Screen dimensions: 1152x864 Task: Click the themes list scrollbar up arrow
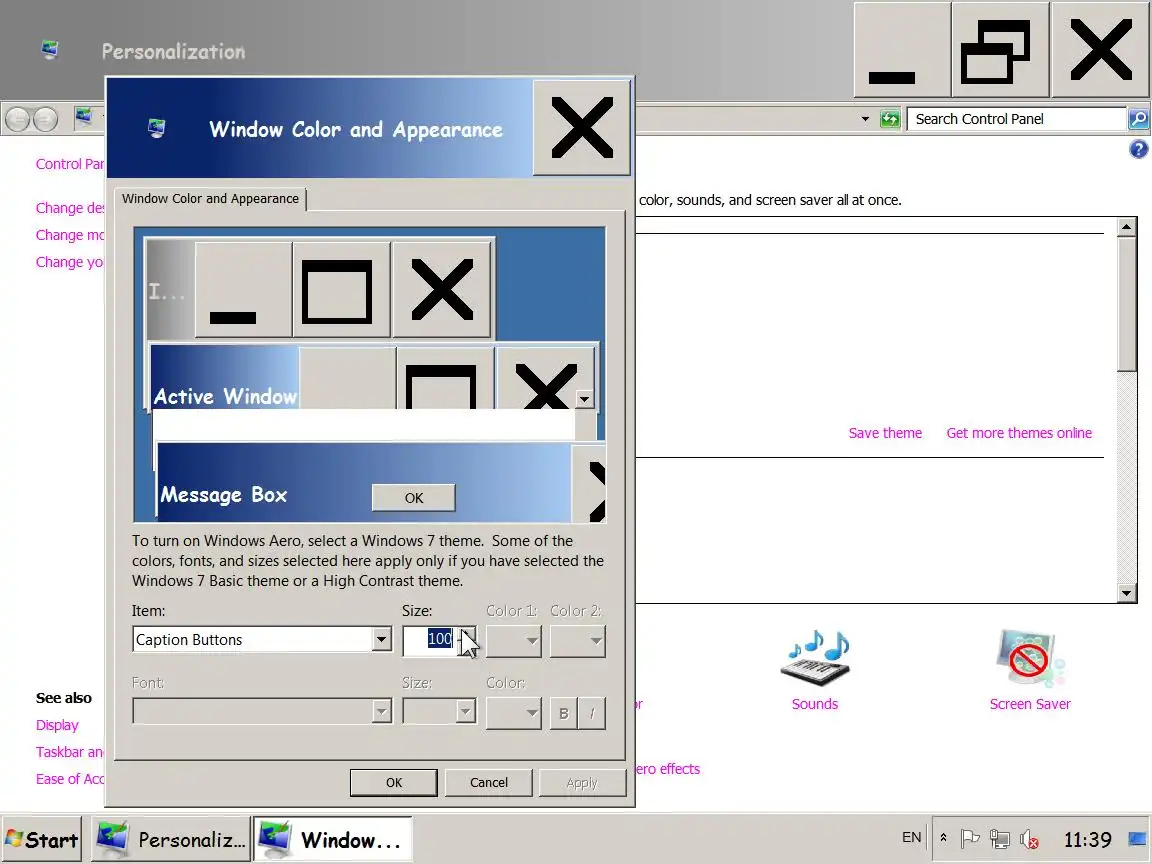tap(1126, 227)
